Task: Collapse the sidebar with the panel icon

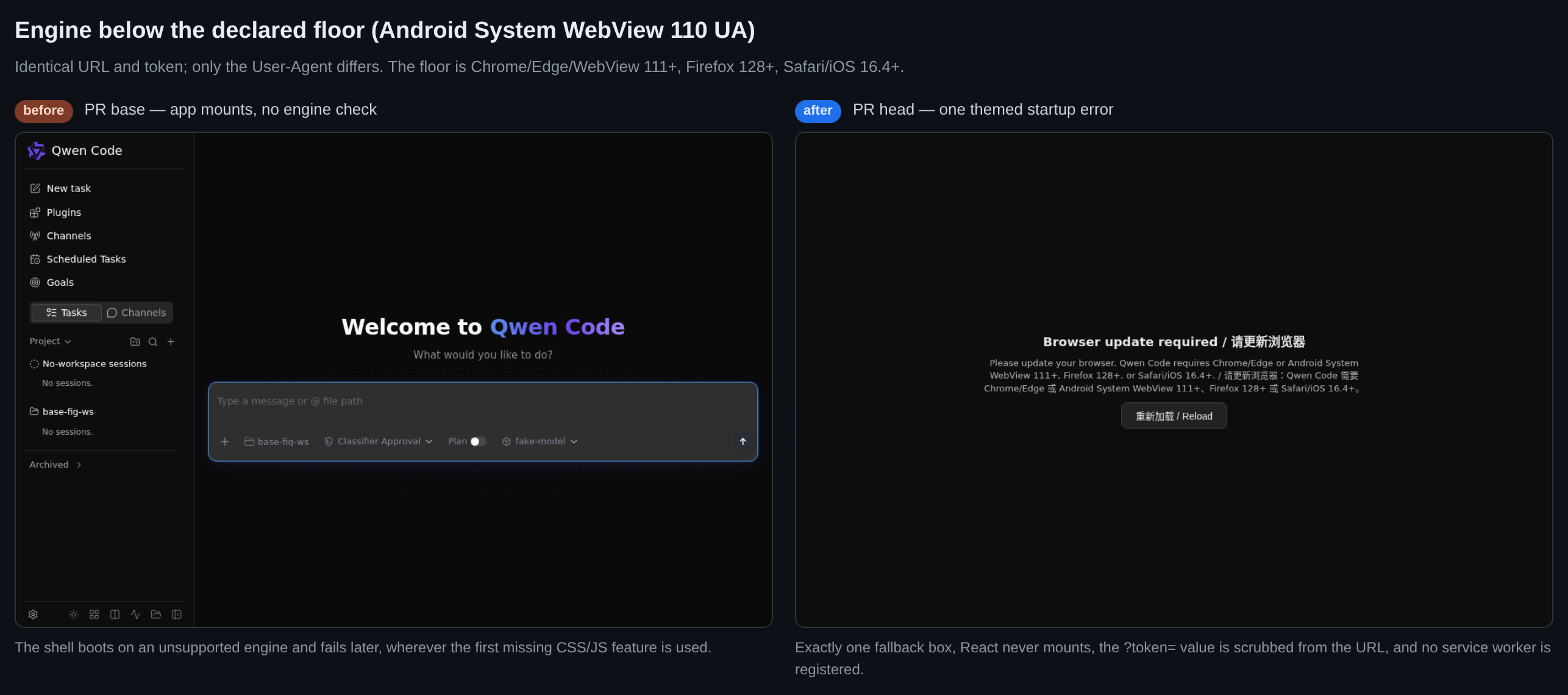Action: coord(177,615)
